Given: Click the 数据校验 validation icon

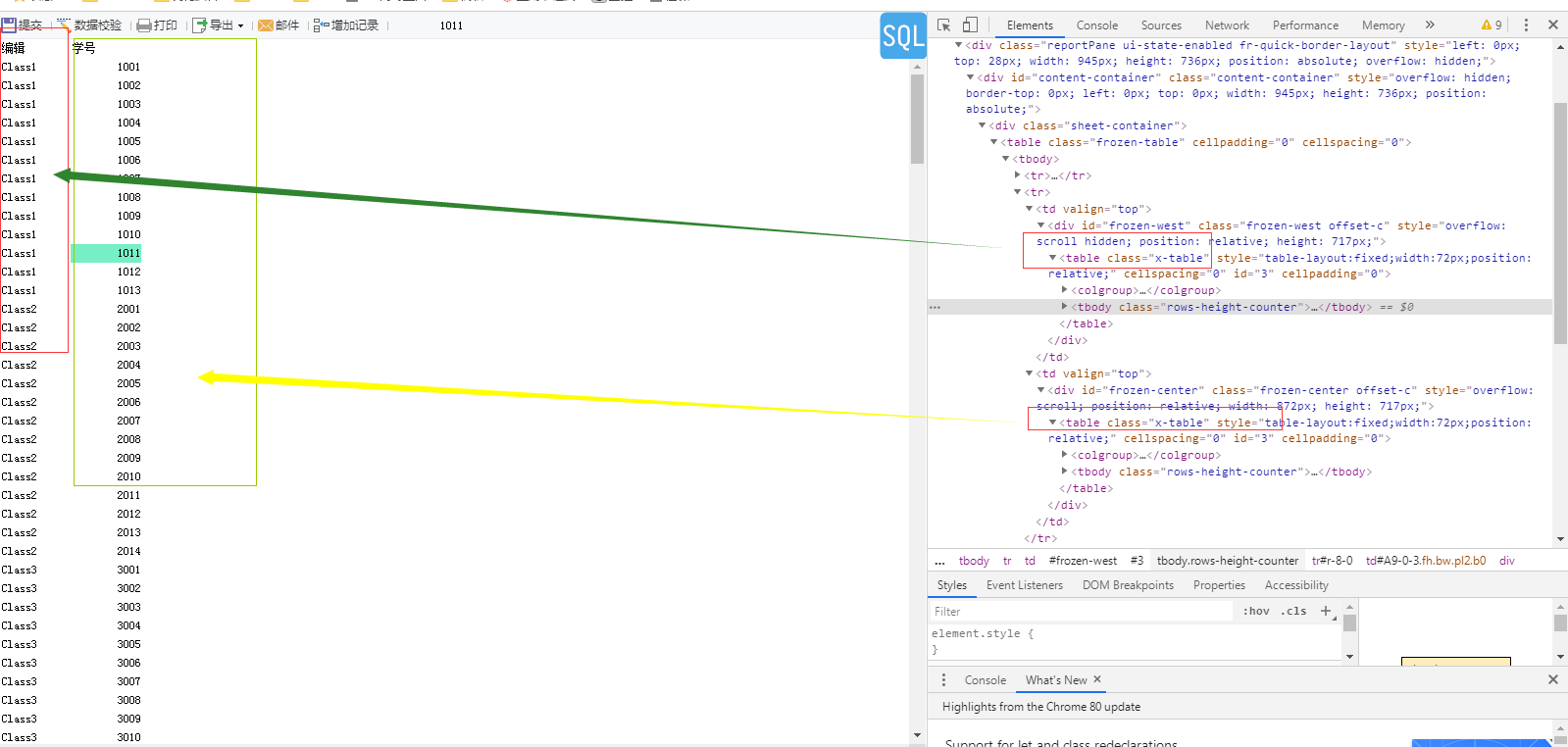Looking at the screenshot, I should coord(64,25).
